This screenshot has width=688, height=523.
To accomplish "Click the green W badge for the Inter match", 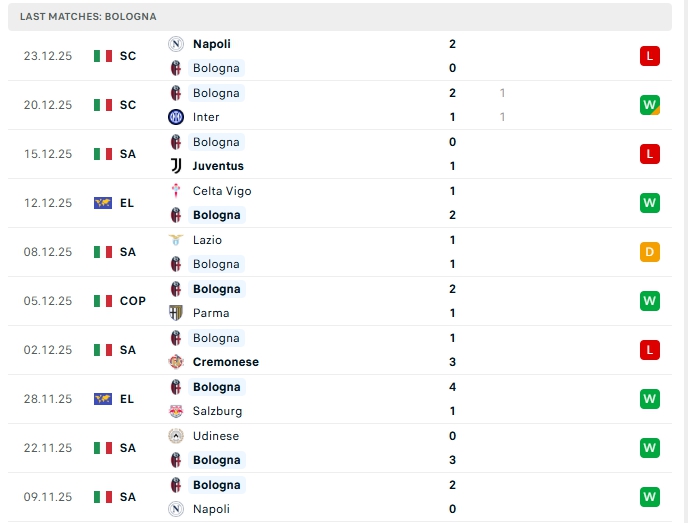I will click(x=650, y=105).
